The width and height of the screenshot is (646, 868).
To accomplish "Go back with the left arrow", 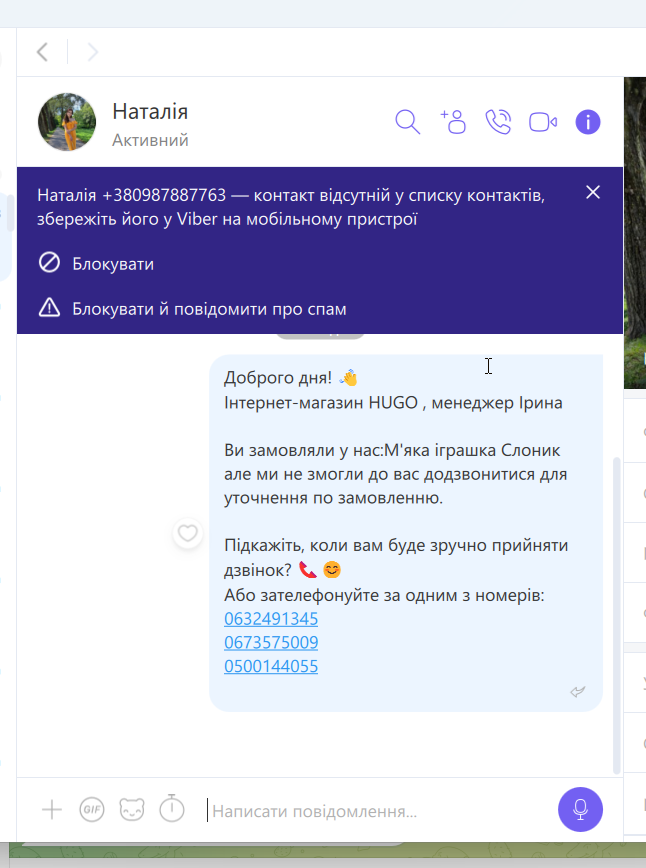I will [x=43, y=52].
